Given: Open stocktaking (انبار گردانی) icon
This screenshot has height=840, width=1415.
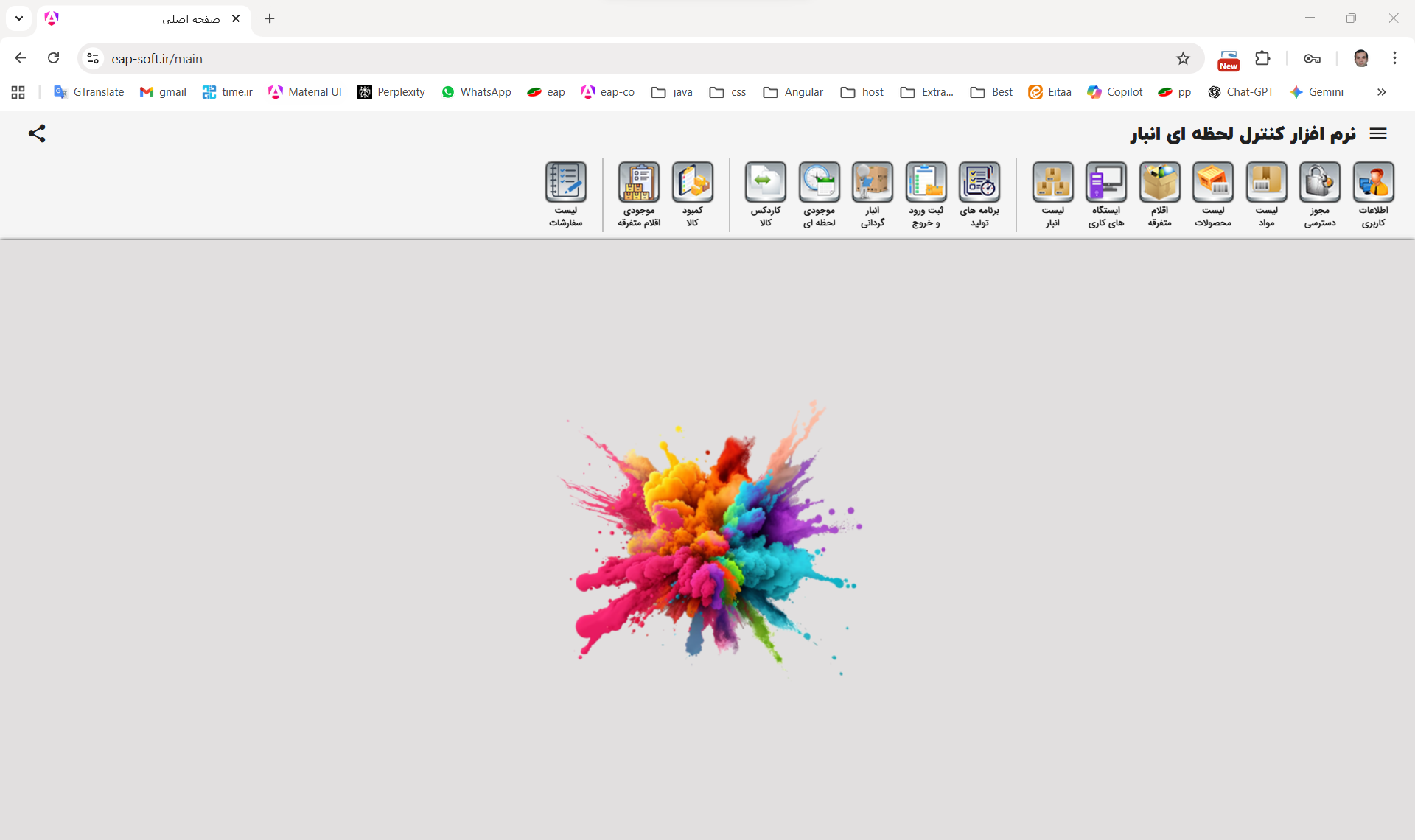Looking at the screenshot, I should [873, 182].
